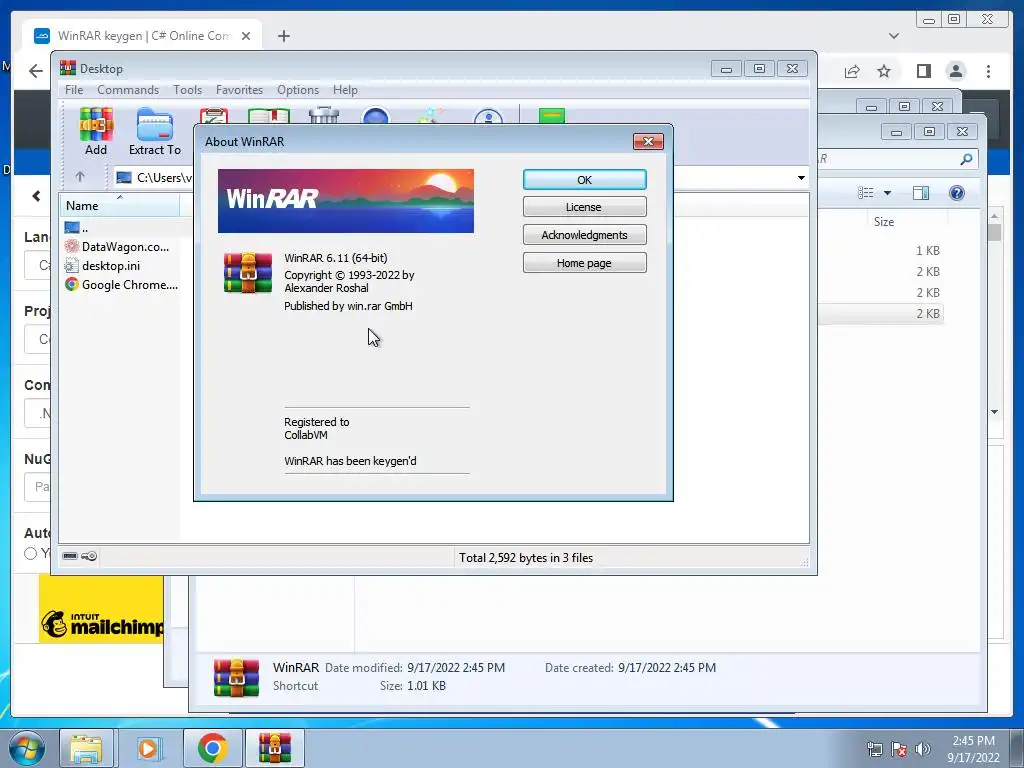Switch to WinRAR in the taskbar

[x=274, y=748]
